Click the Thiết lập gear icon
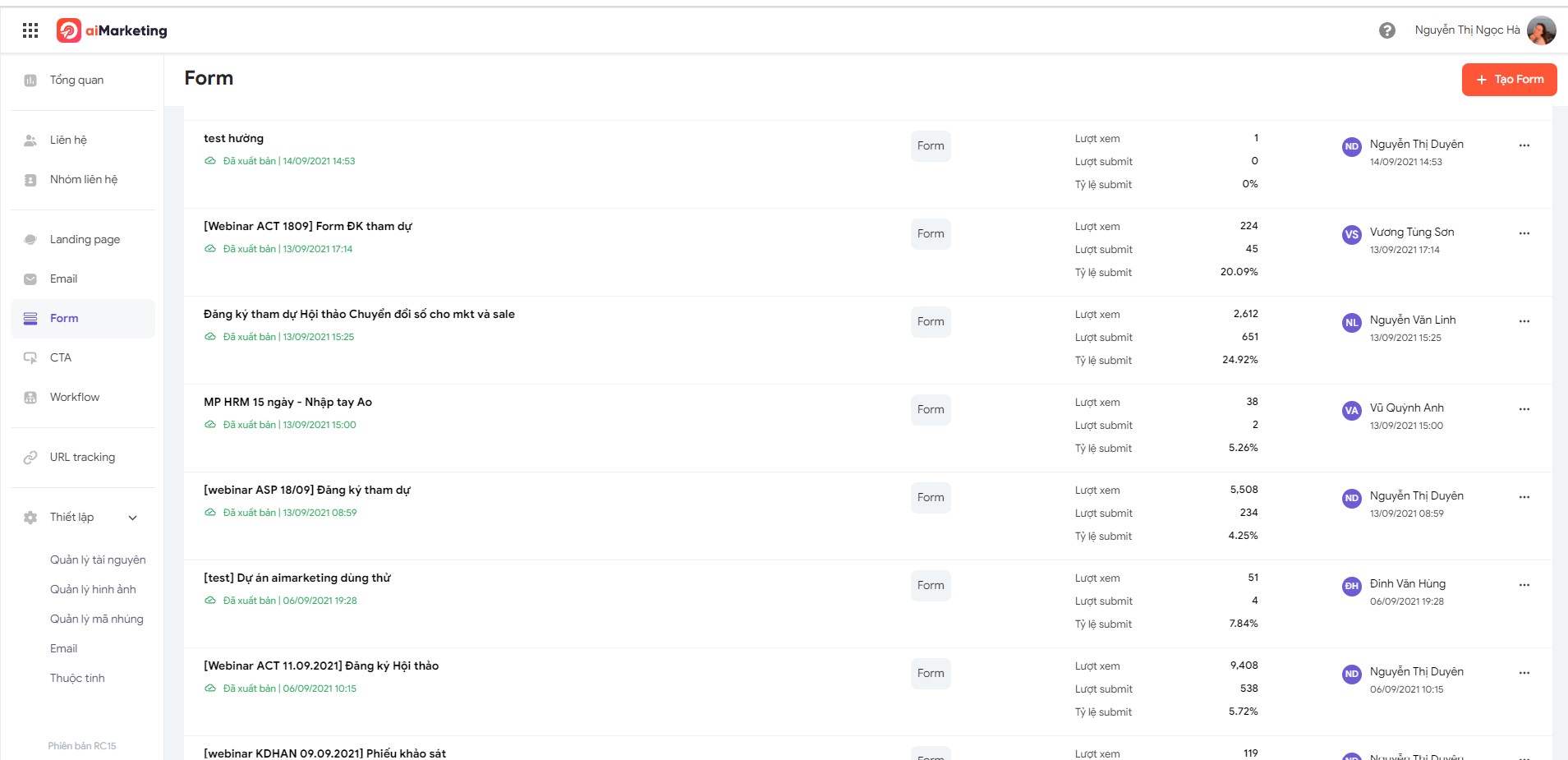The width and height of the screenshot is (1568, 760). coord(30,518)
